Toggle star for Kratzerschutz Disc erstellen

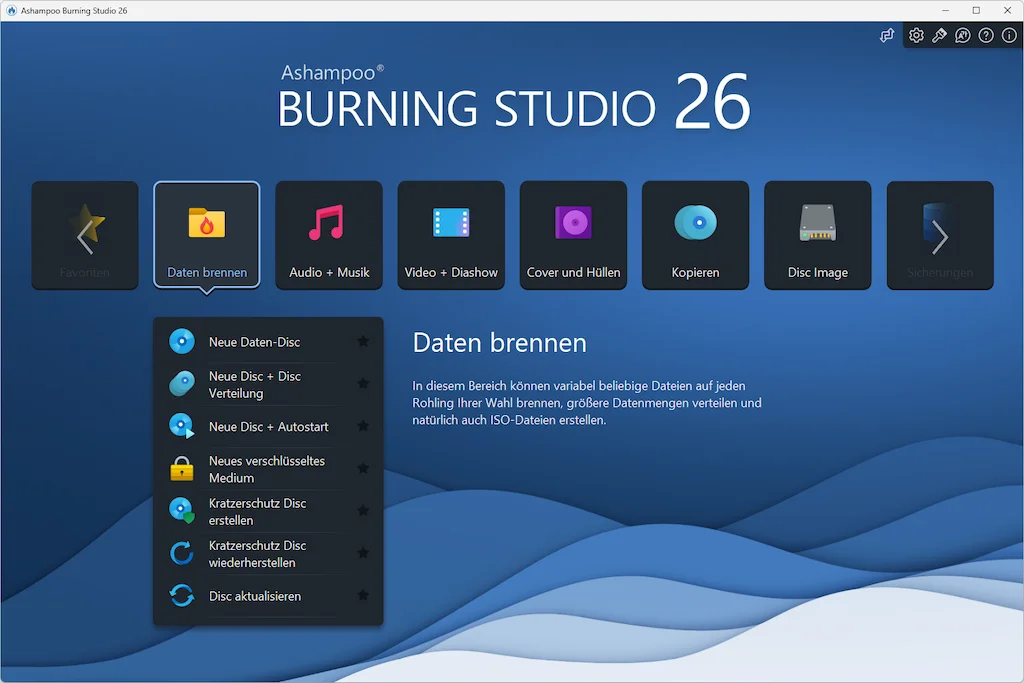point(363,511)
